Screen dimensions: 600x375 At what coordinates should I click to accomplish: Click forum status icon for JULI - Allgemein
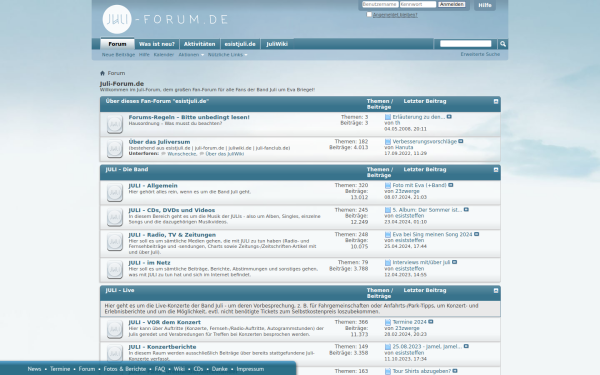pyautogui.click(x=114, y=192)
